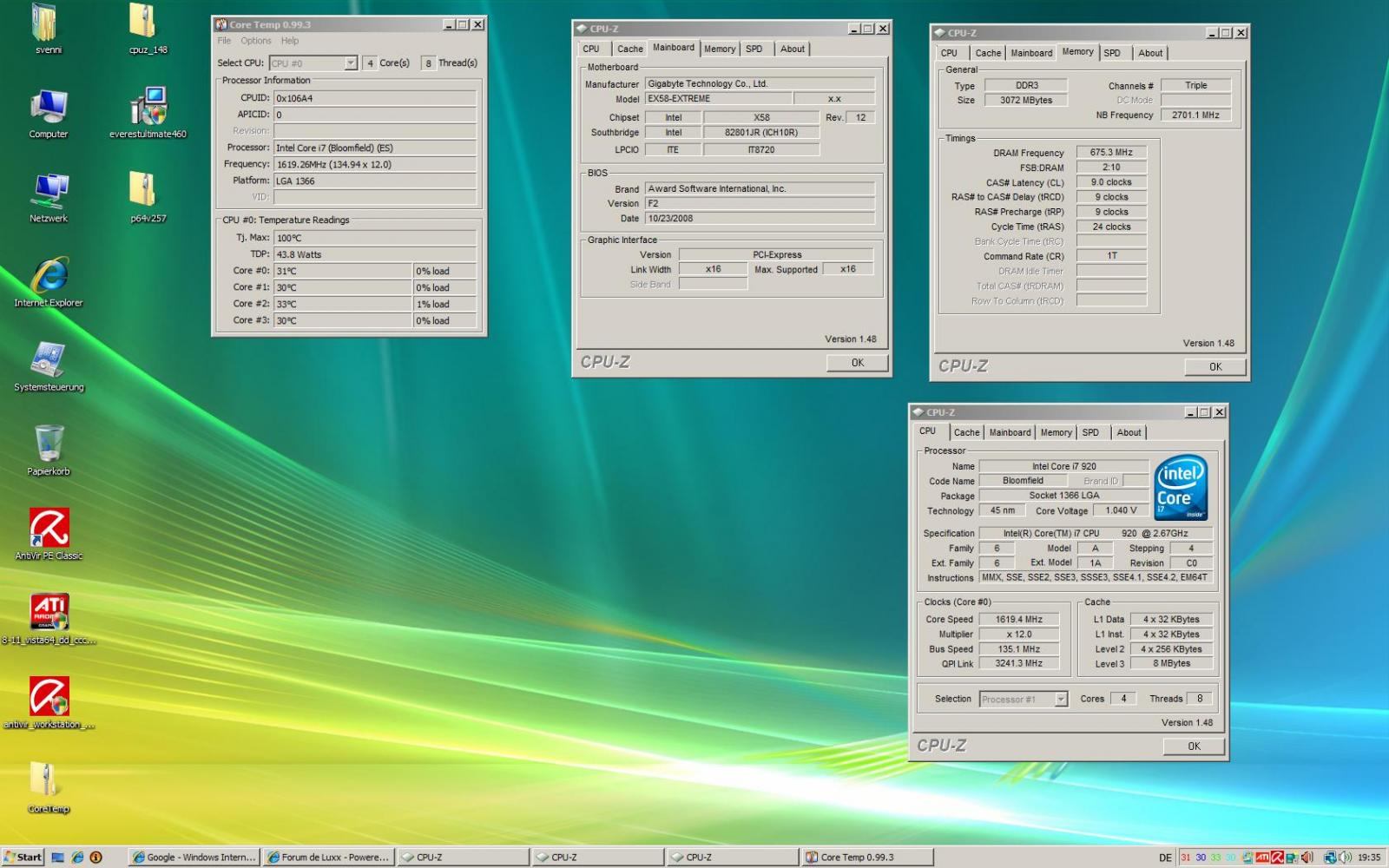Select the Papierkorb recycle bin icon
This screenshot has width=1389, height=868.
pyautogui.click(x=49, y=450)
